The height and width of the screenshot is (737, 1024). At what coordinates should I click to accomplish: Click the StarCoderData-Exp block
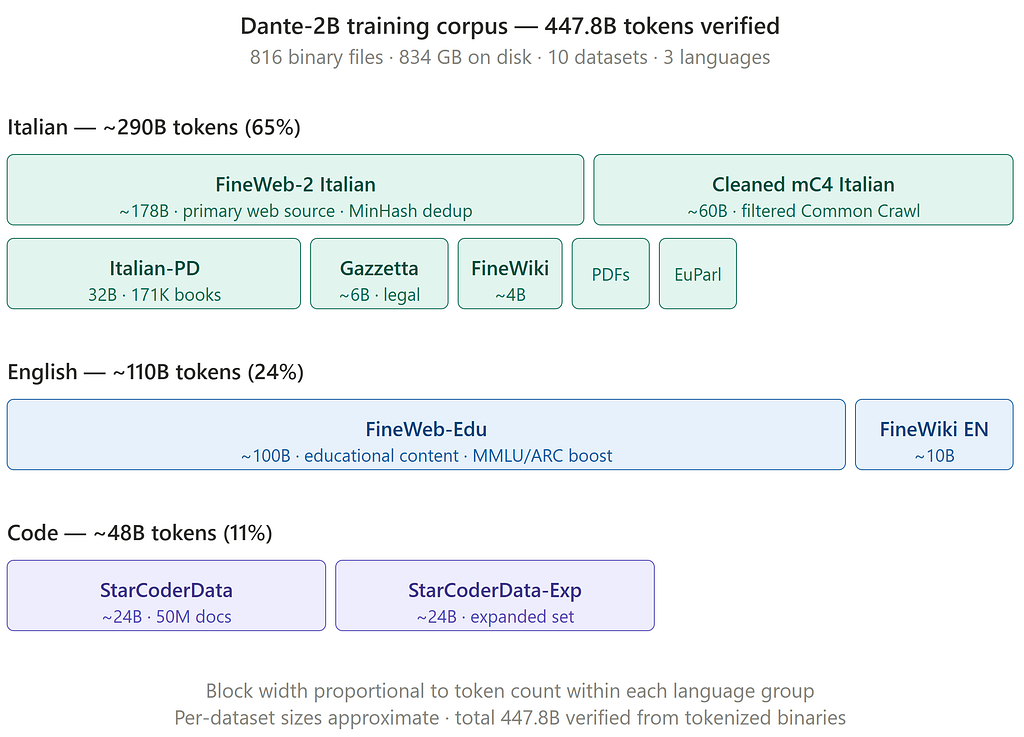(495, 595)
